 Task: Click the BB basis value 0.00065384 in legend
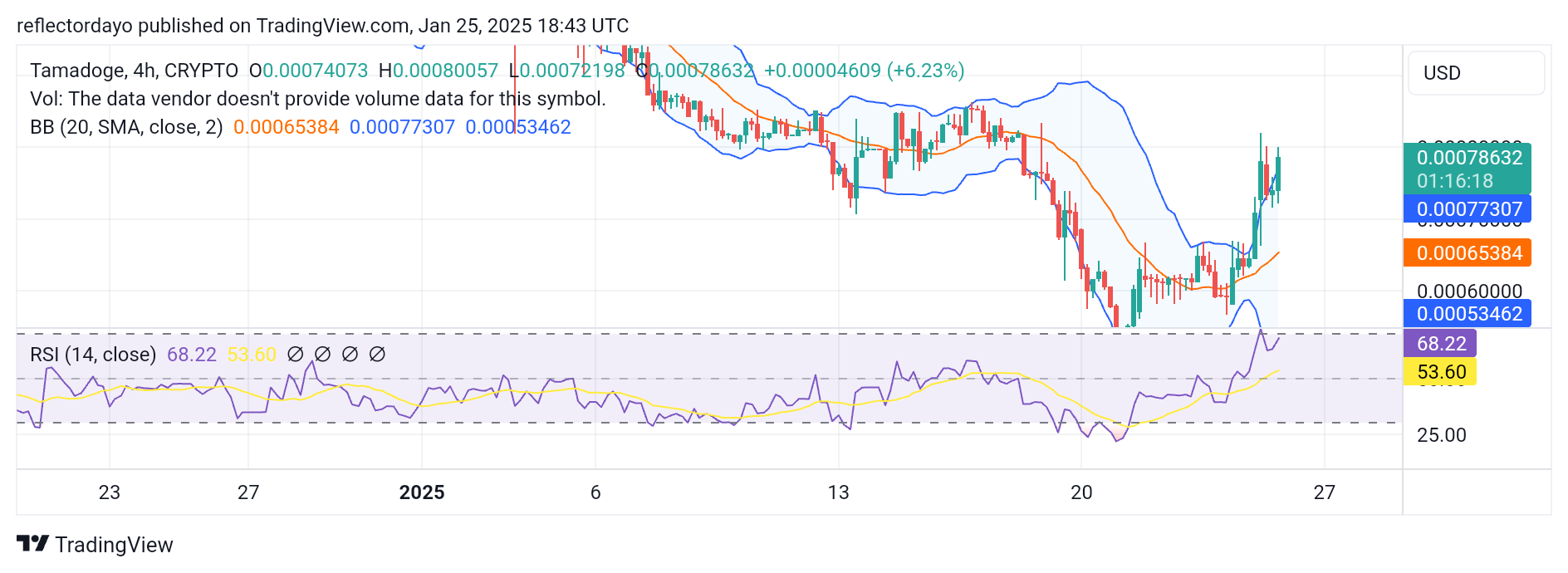(287, 127)
